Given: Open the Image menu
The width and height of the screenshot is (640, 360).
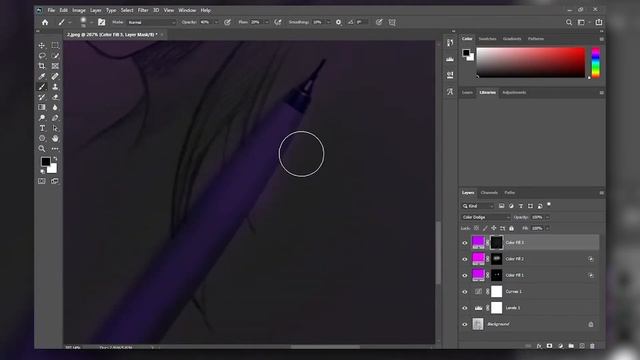Looking at the screenshot, I should click(79, 10).
